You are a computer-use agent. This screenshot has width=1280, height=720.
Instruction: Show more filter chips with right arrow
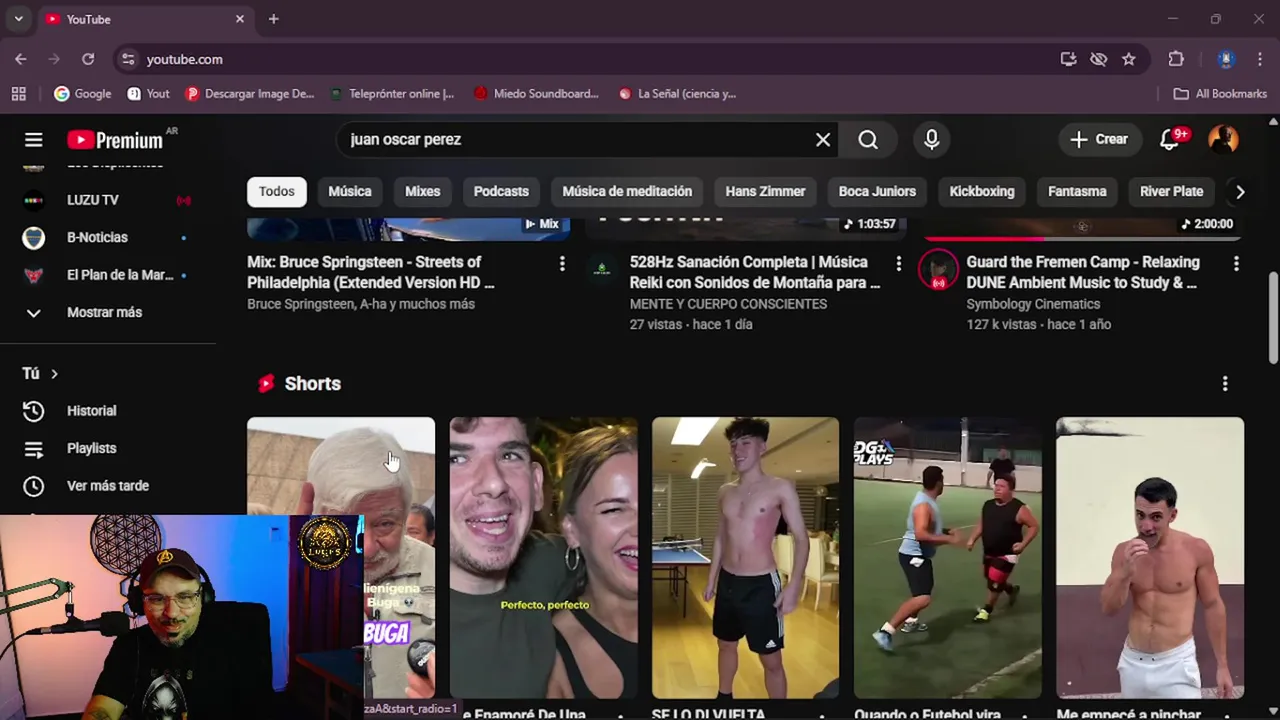pos(1240,191)
